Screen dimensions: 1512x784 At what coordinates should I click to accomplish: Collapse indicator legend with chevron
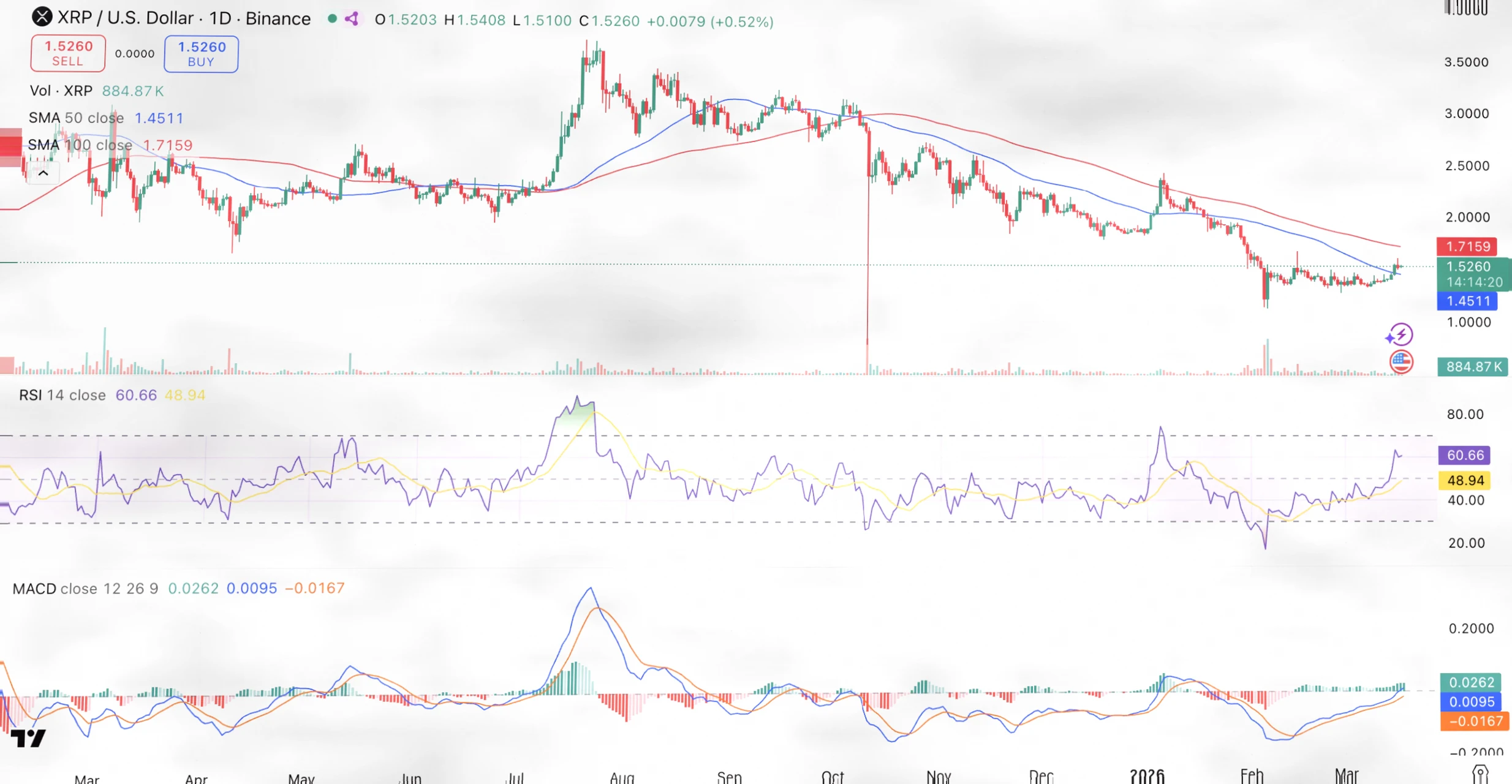point(43,174)
